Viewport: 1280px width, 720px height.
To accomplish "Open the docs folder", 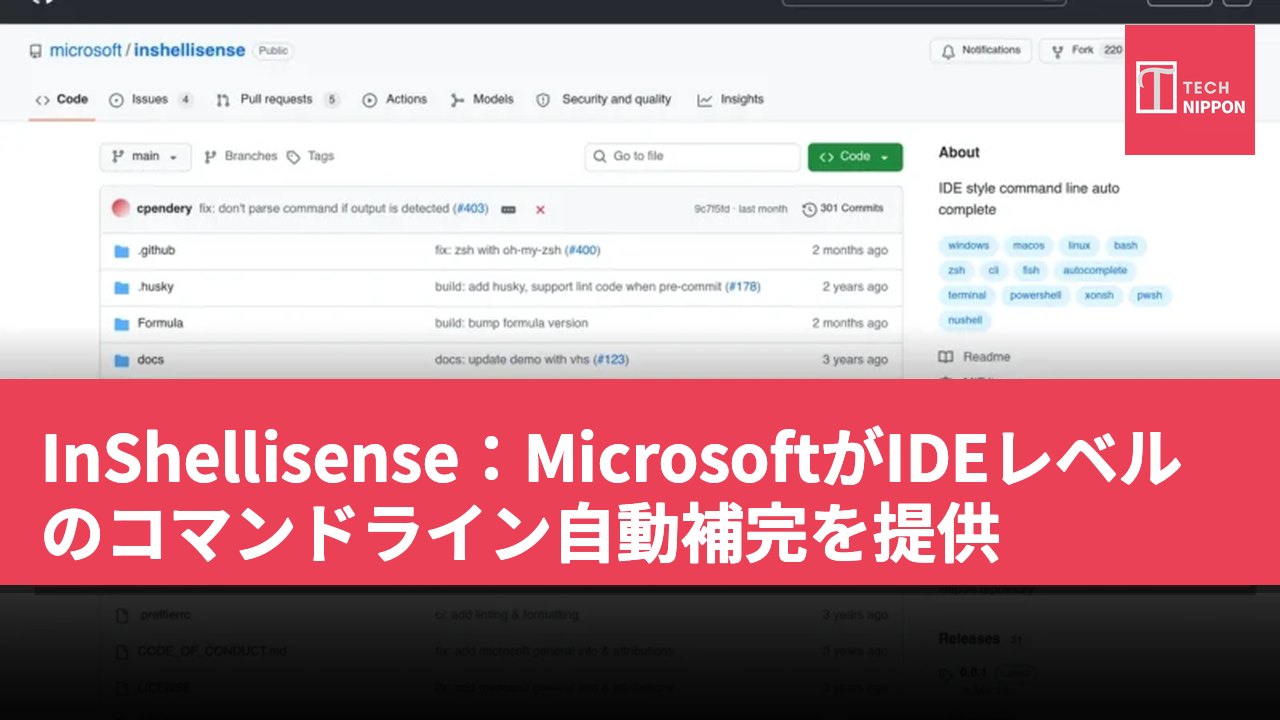I will 150,360.
